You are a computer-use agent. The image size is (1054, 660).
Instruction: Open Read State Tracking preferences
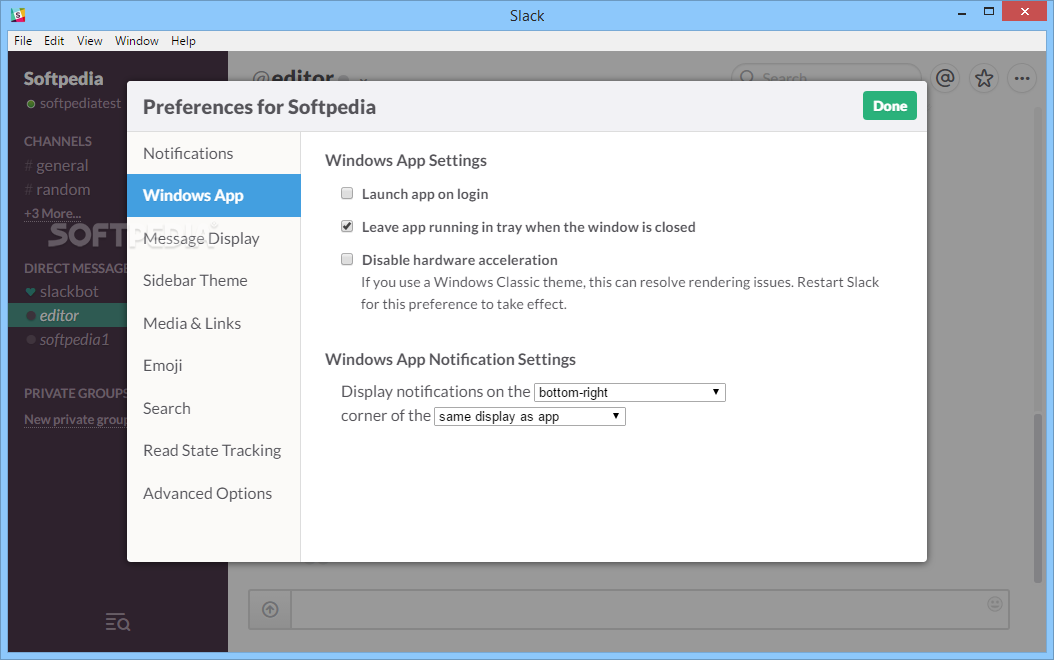214,451
